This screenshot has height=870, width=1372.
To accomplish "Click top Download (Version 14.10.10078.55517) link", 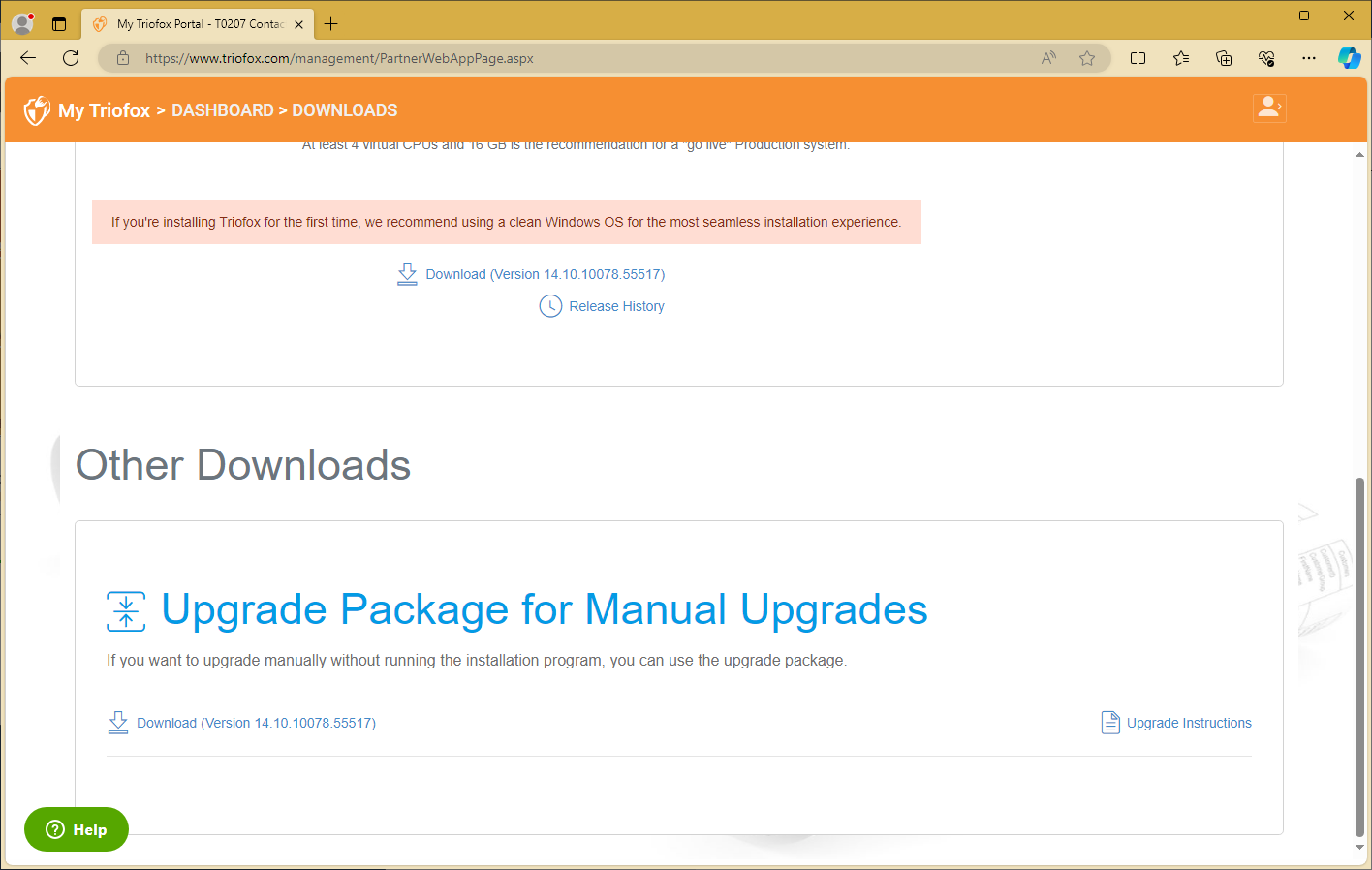I will [x=546, y=274].
